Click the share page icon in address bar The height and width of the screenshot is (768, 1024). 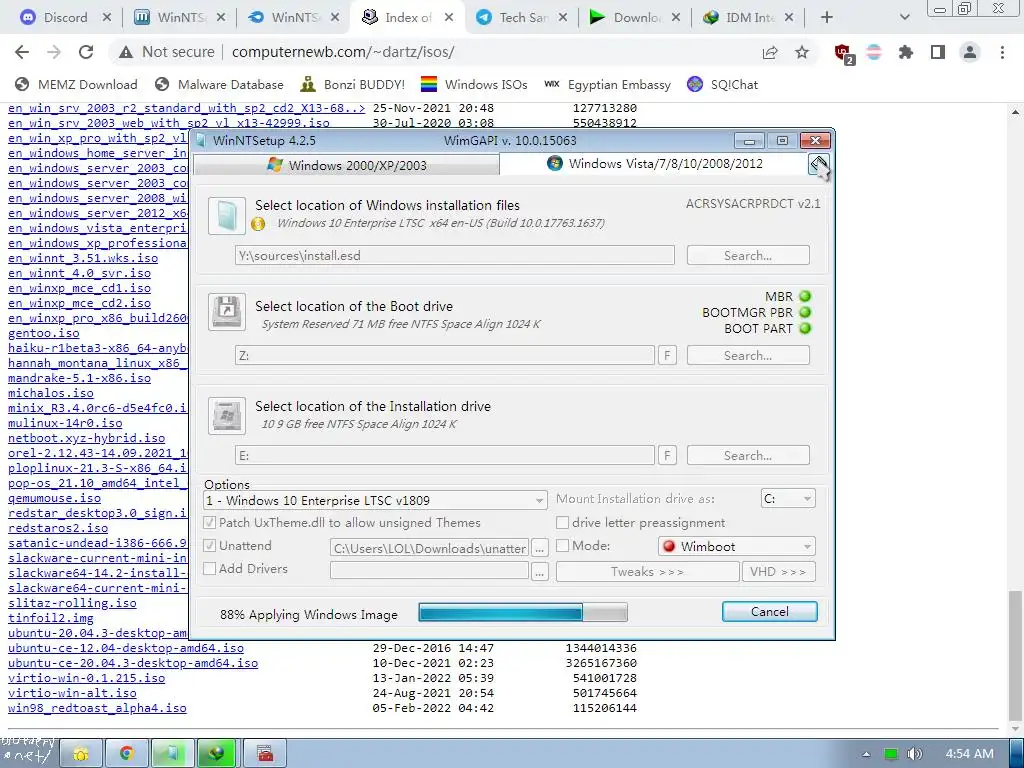(x=770, y=52)
